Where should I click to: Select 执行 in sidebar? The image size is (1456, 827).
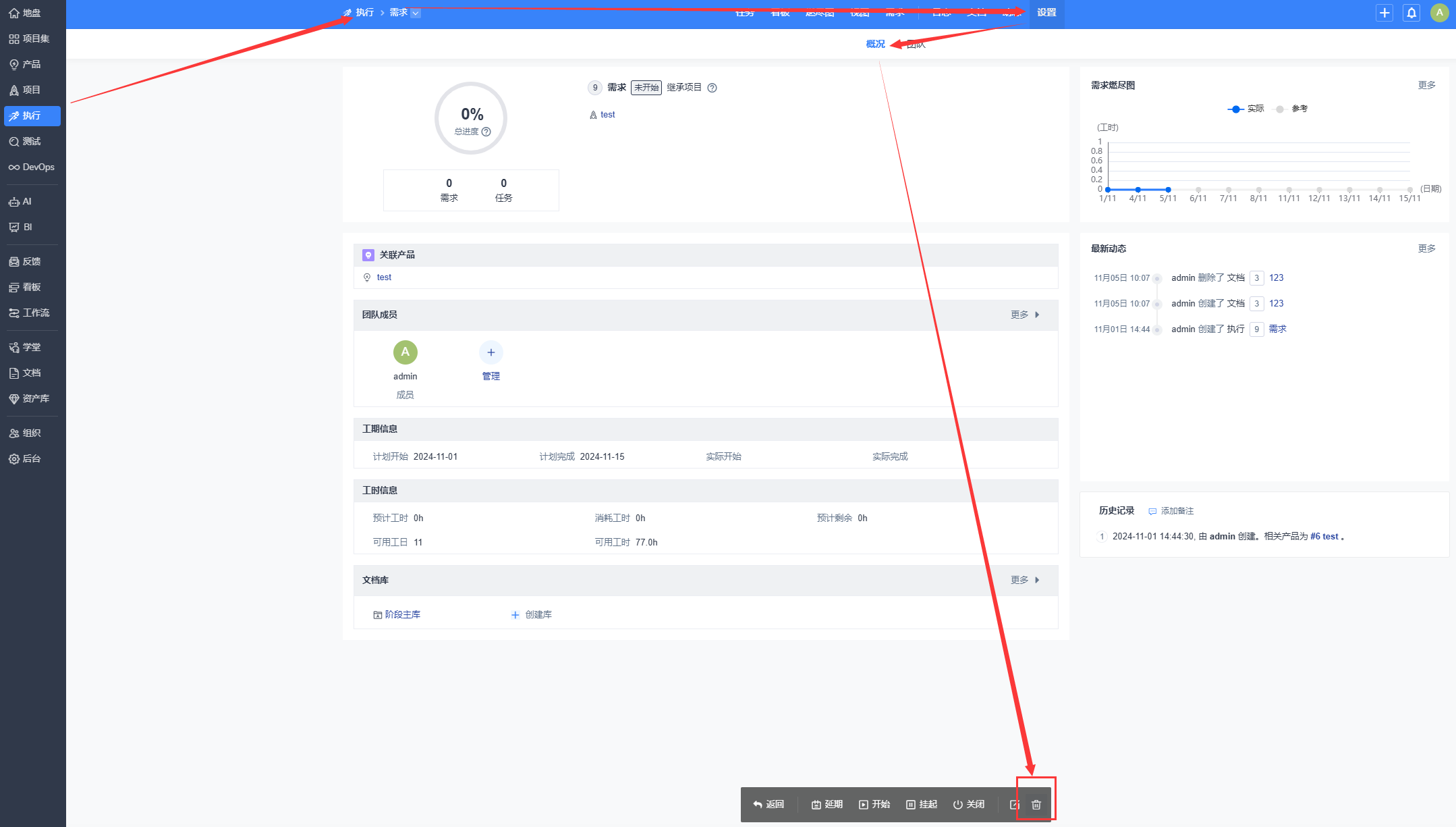click(x=32, y=115)
